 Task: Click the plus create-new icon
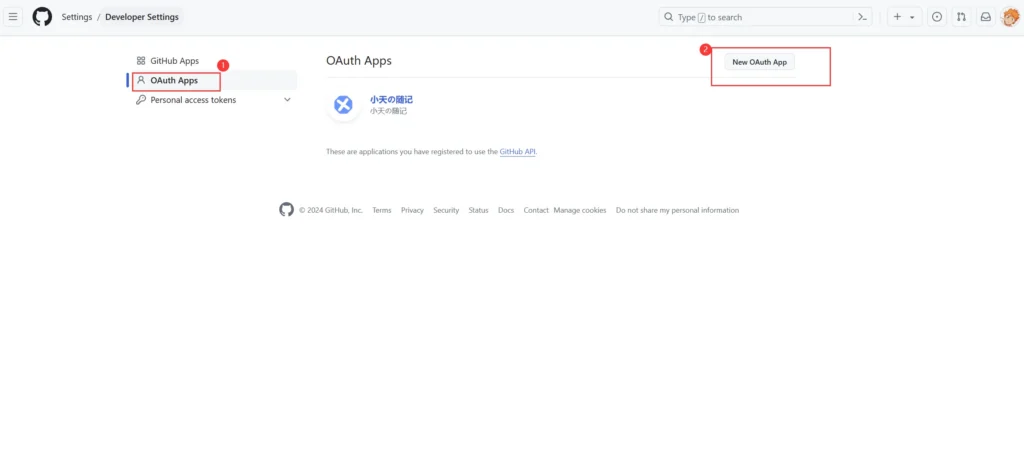[x=897, y=17]
